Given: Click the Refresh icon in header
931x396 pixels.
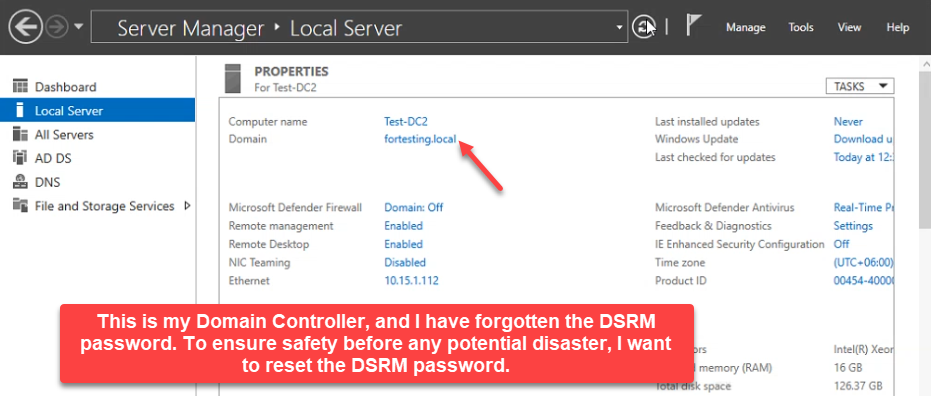Looking at the screenshot, I should [x=643, y=27].
